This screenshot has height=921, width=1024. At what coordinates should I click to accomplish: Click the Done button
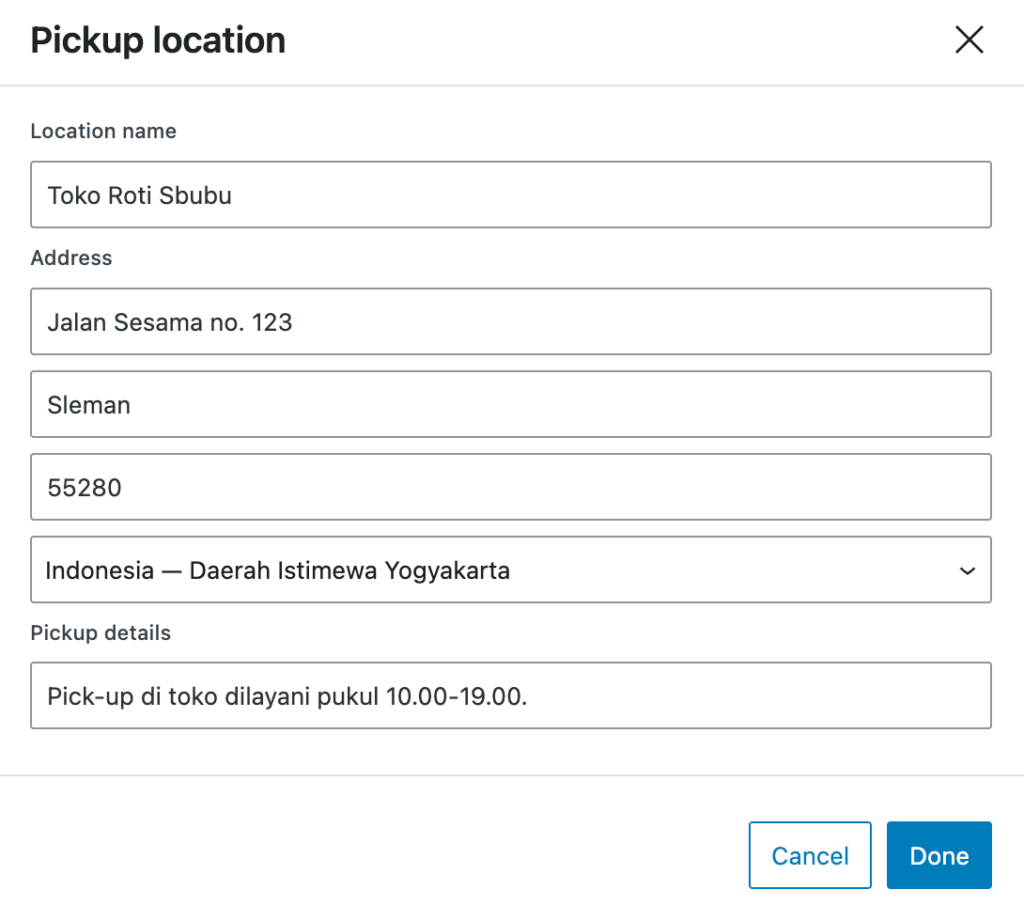(938, 855)
